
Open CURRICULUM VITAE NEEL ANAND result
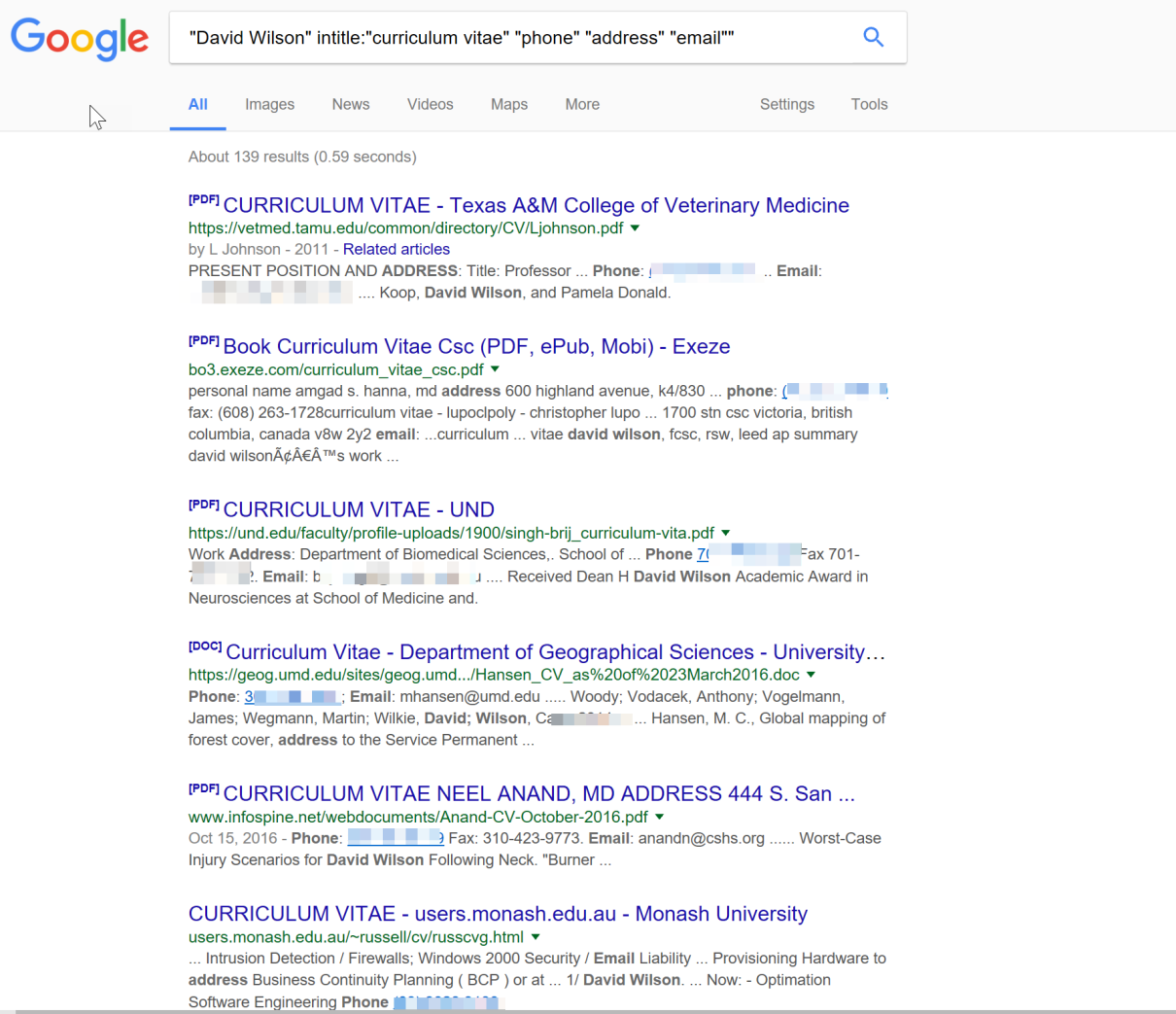click(539, 793)
